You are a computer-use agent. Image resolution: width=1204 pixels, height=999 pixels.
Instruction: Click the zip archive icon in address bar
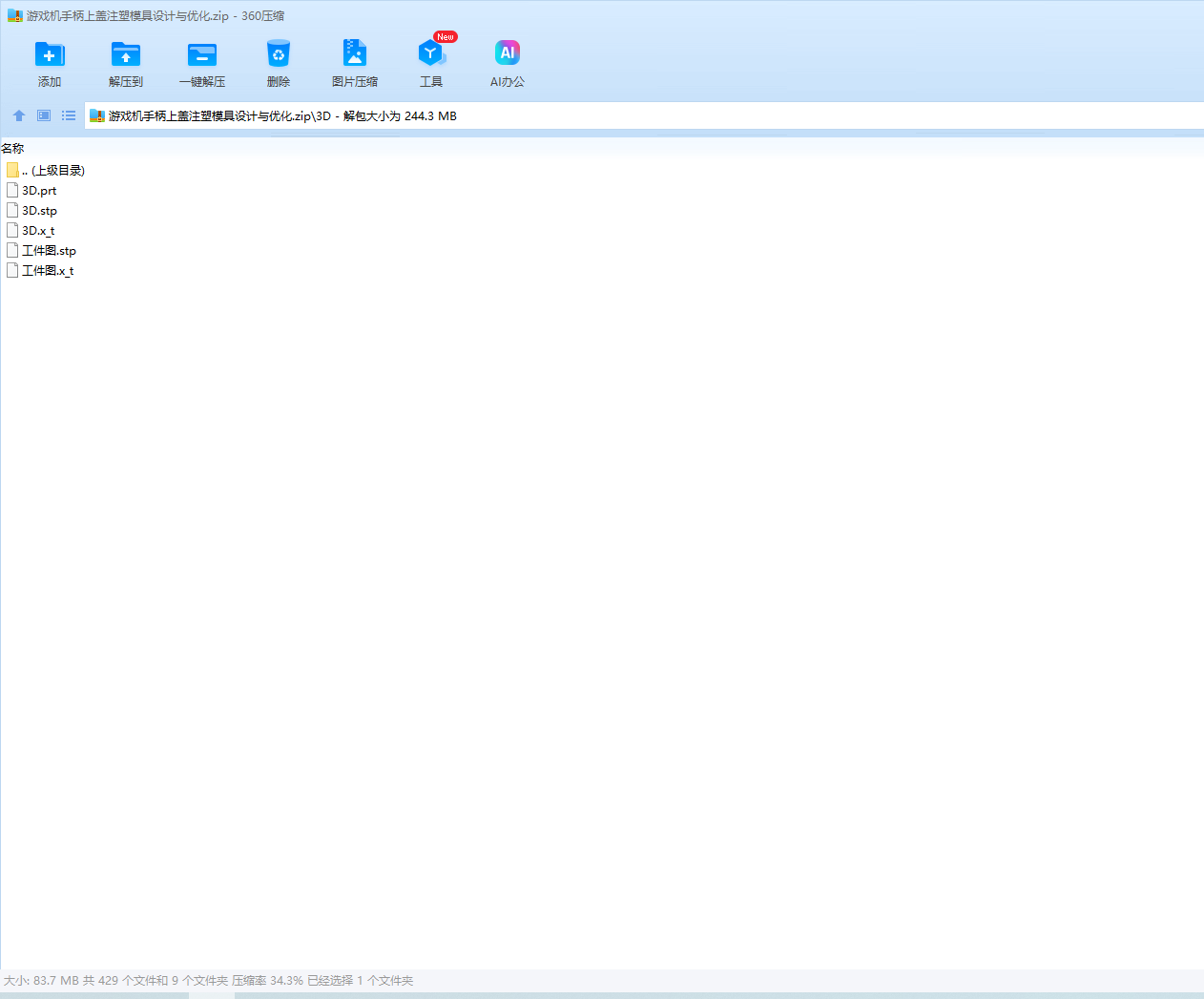click(x=96, y=115)
